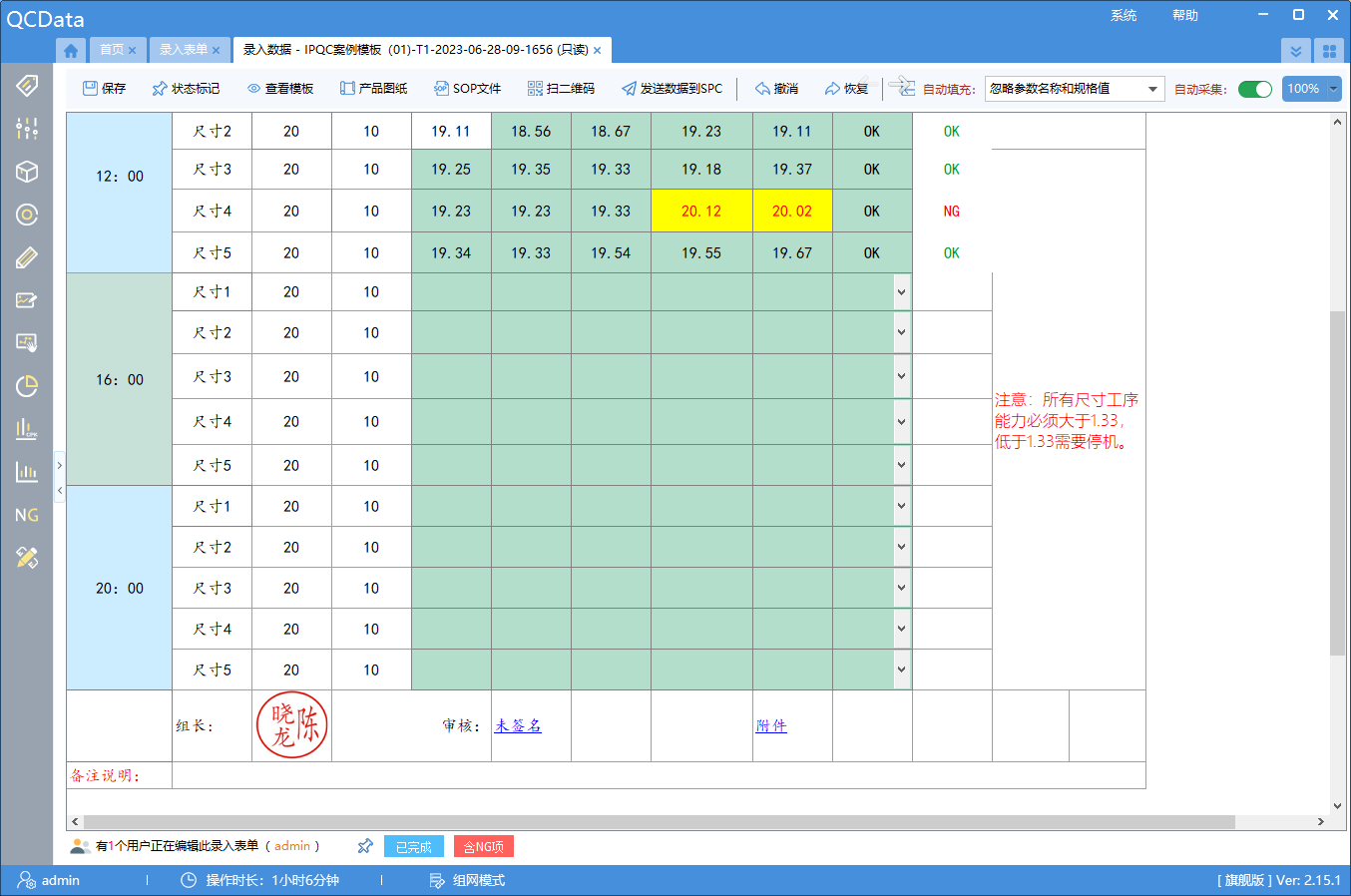Click 状态标记 status mark pin button
Viewport: 1351px width, 896px height.
[x=186, y=89]
